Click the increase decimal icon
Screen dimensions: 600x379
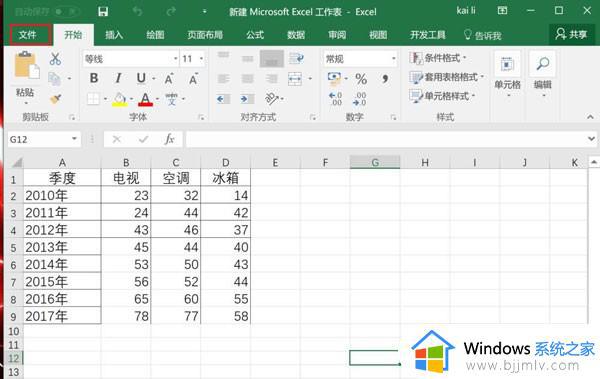click(x=336, y=99)
